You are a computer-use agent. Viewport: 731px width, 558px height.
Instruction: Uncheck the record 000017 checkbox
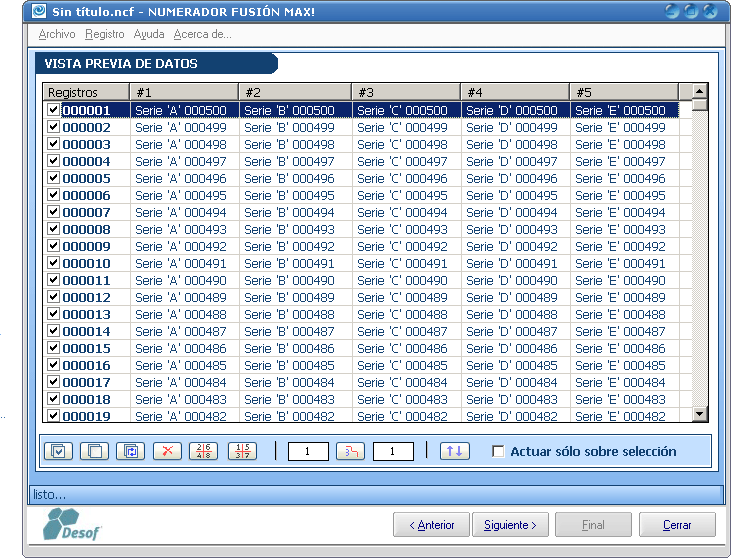[53, 382]
